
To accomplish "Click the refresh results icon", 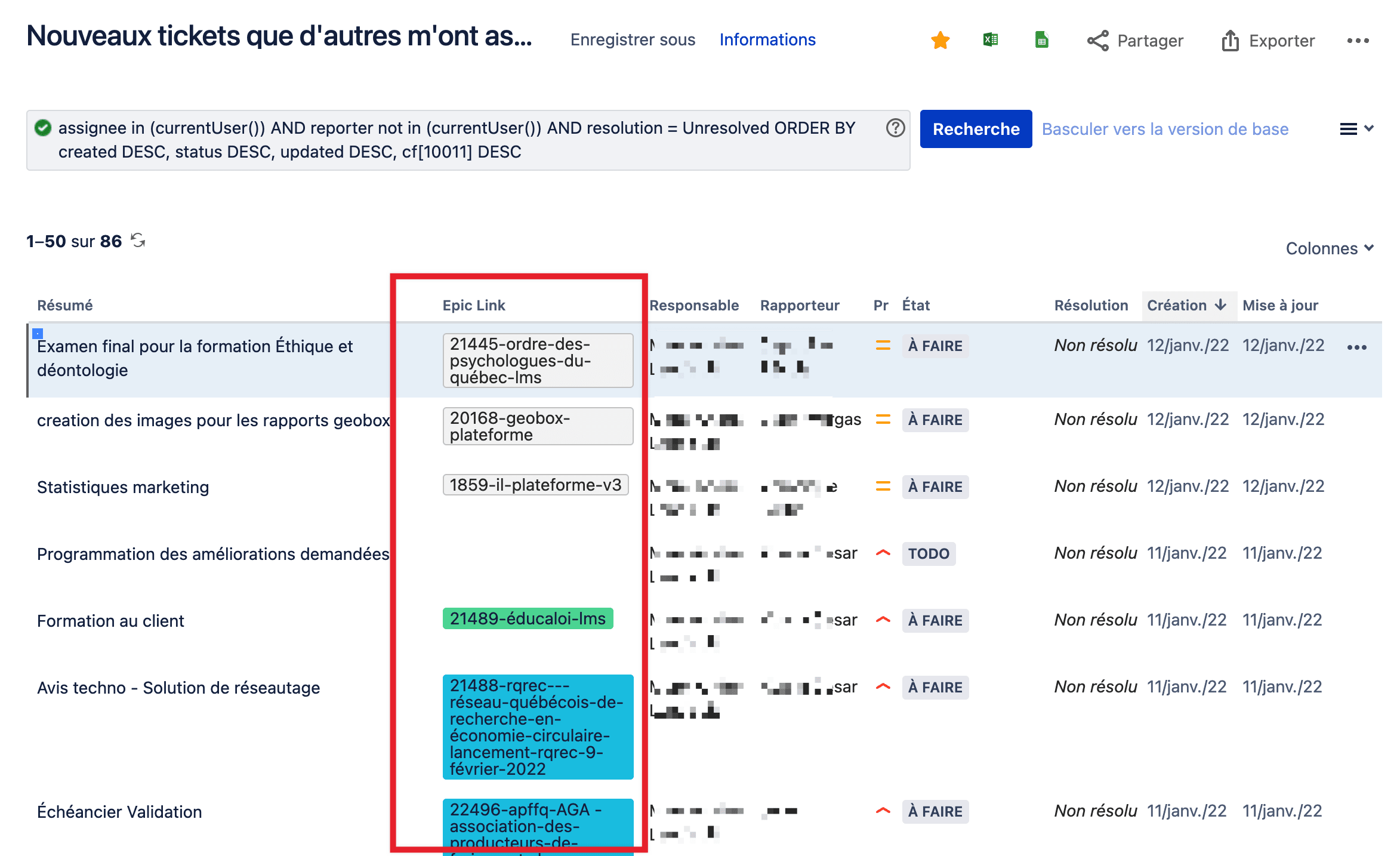I will 138,240.
